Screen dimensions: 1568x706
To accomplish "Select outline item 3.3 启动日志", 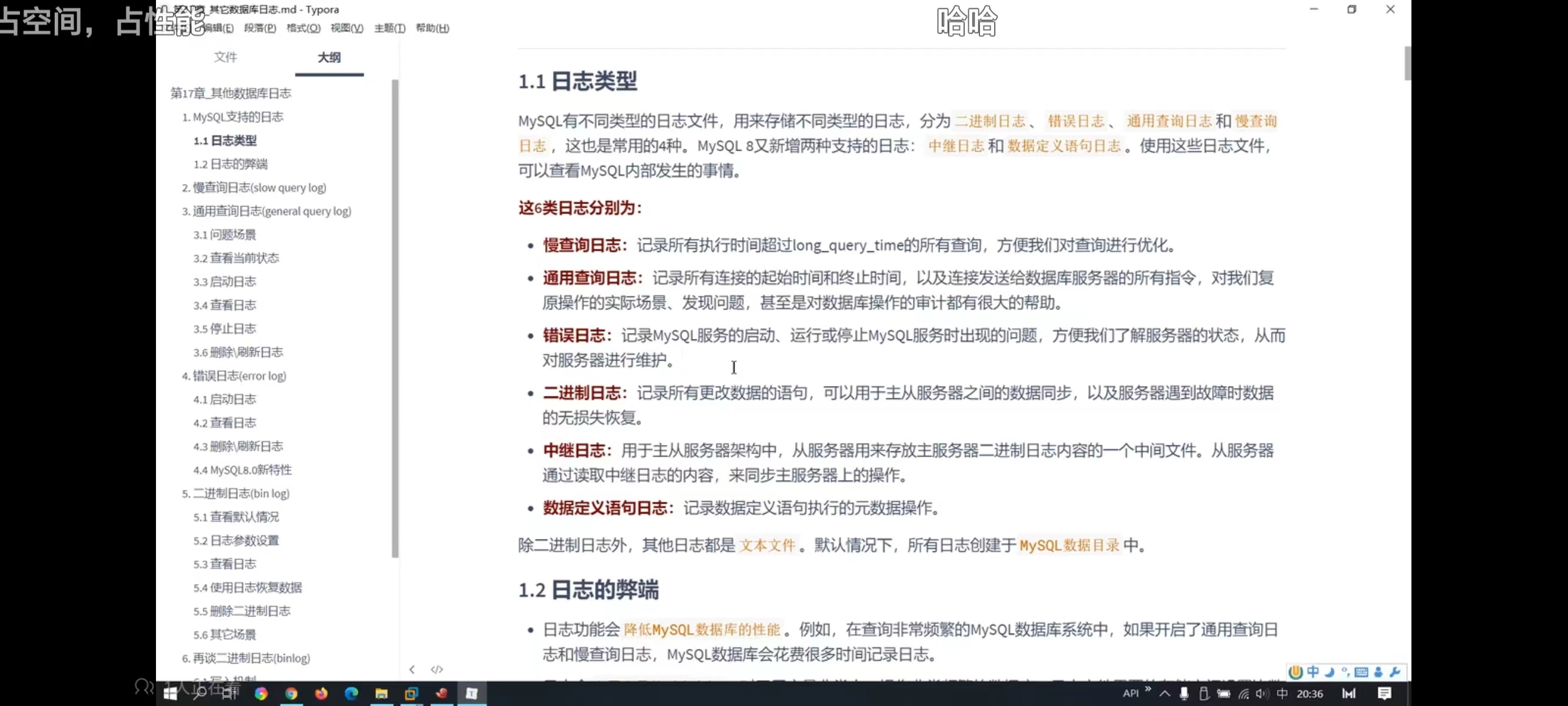I will coord(225,282).
